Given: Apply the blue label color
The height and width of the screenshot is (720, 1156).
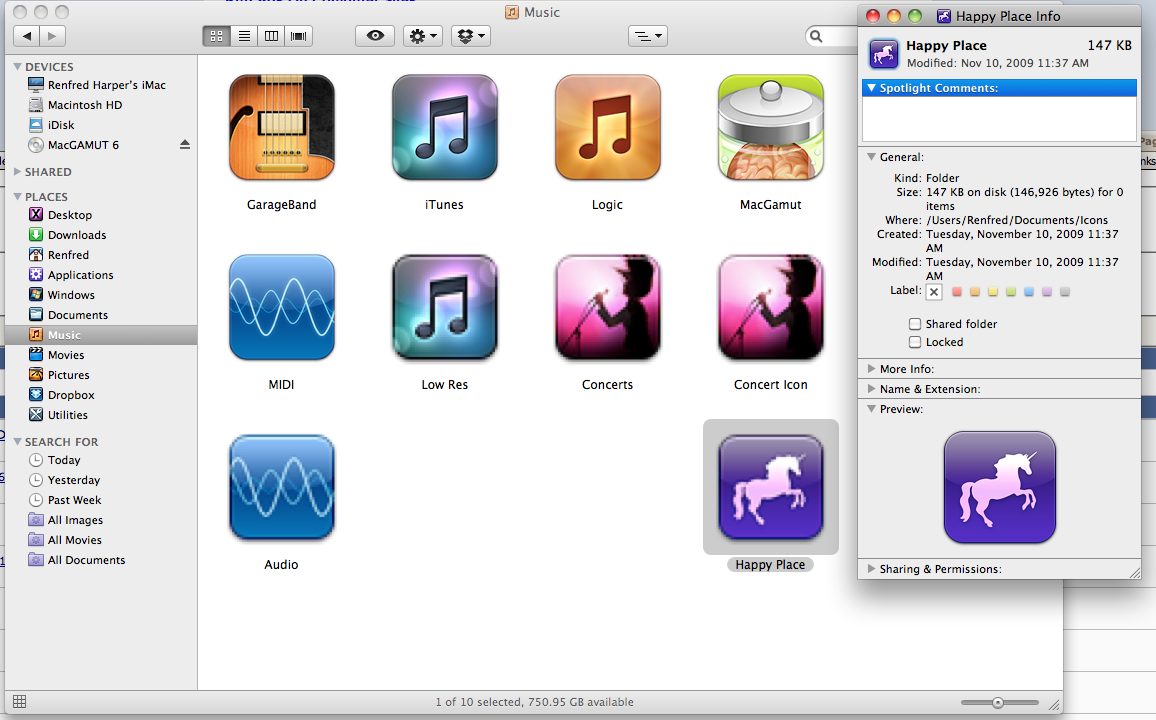Looking at the screenshot, I should point(1028,292).
